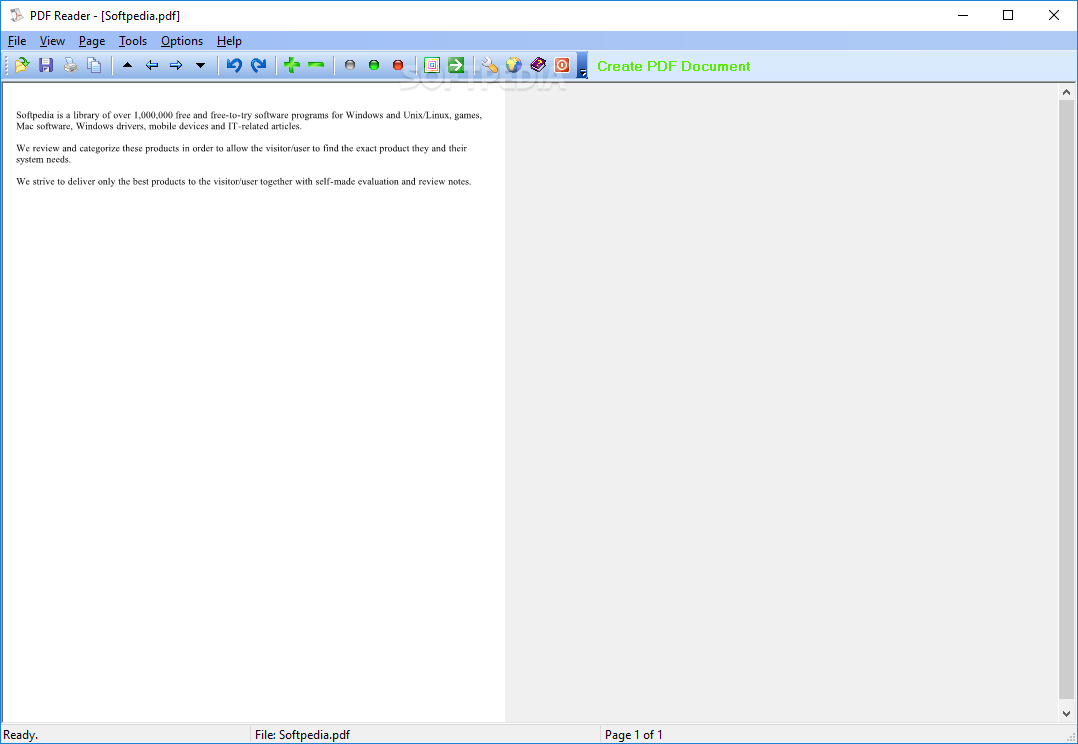Click the copy pages icon
1078x744 pixels.
pyautogui.click(x=94, y=65)
